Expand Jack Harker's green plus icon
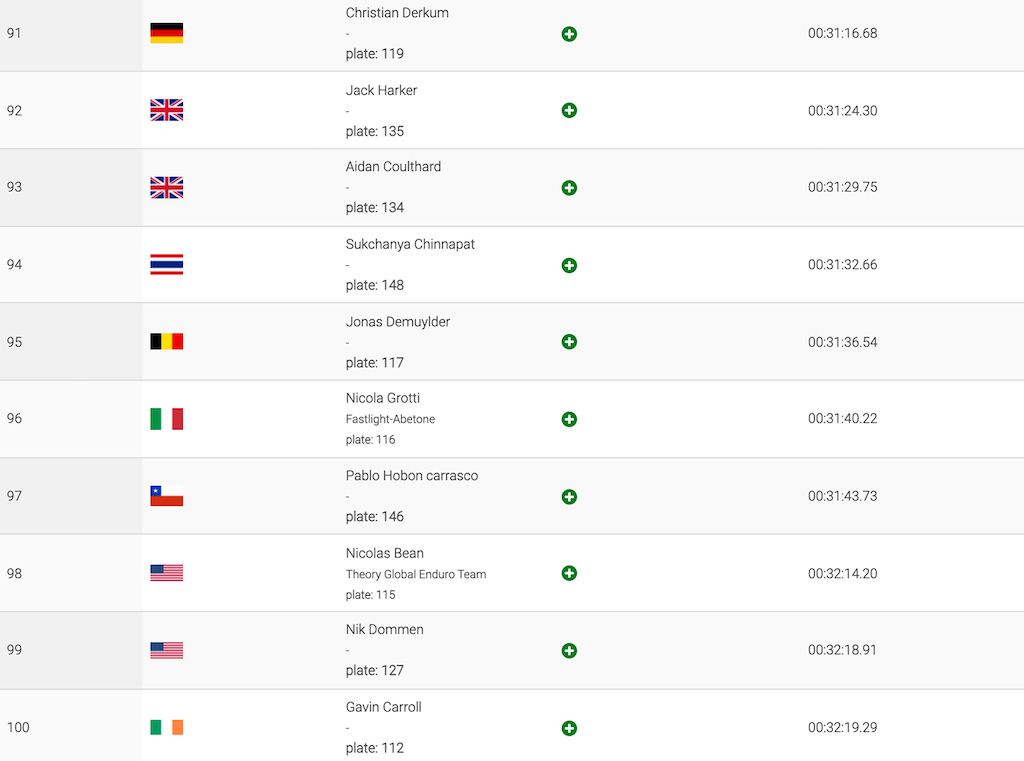1024x761 pixels. pyautogui.click(x=569, y=110)
